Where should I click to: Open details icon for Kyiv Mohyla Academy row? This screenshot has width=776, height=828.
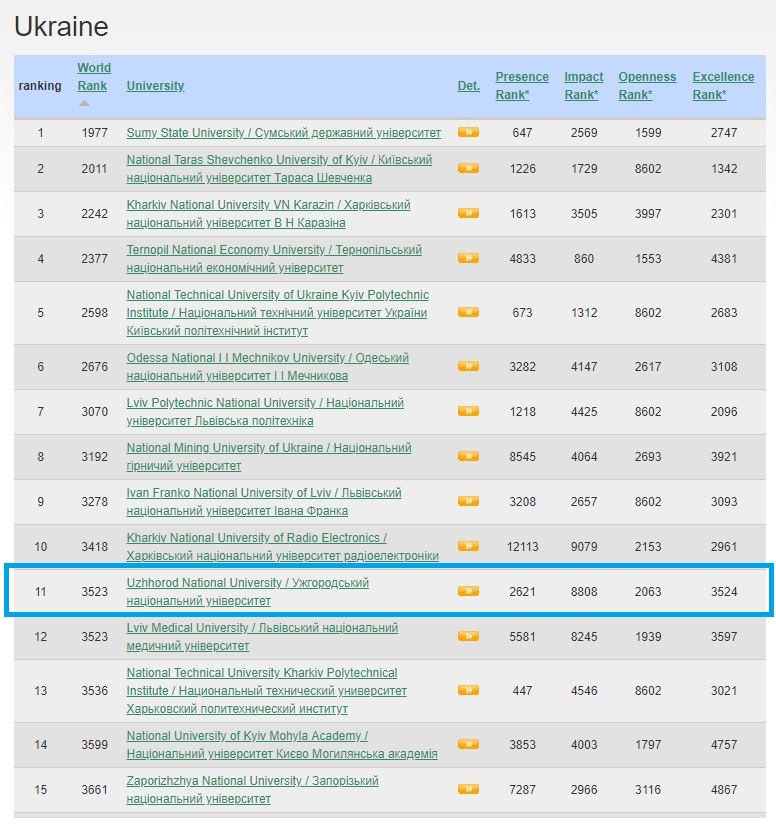click(x=468, y=744)
